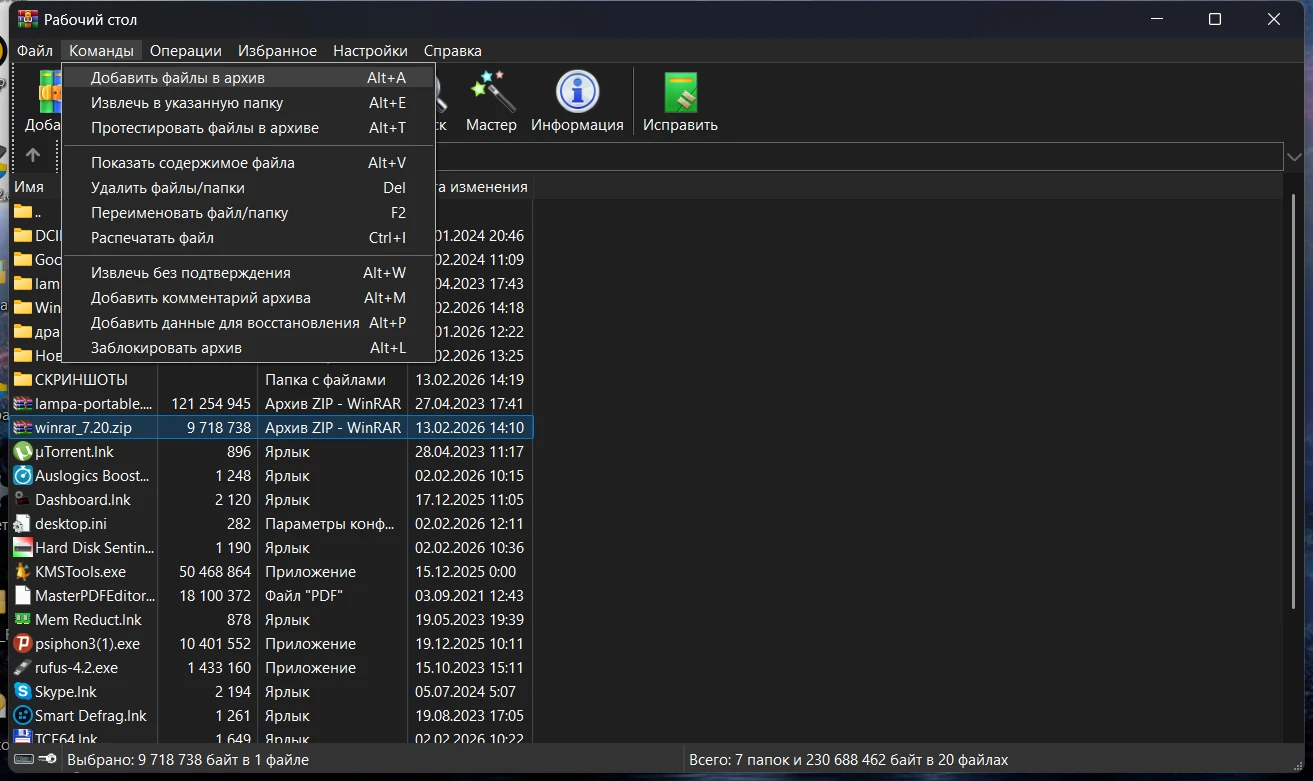
Task: Go up one folder level arrow
Action: 33,155
